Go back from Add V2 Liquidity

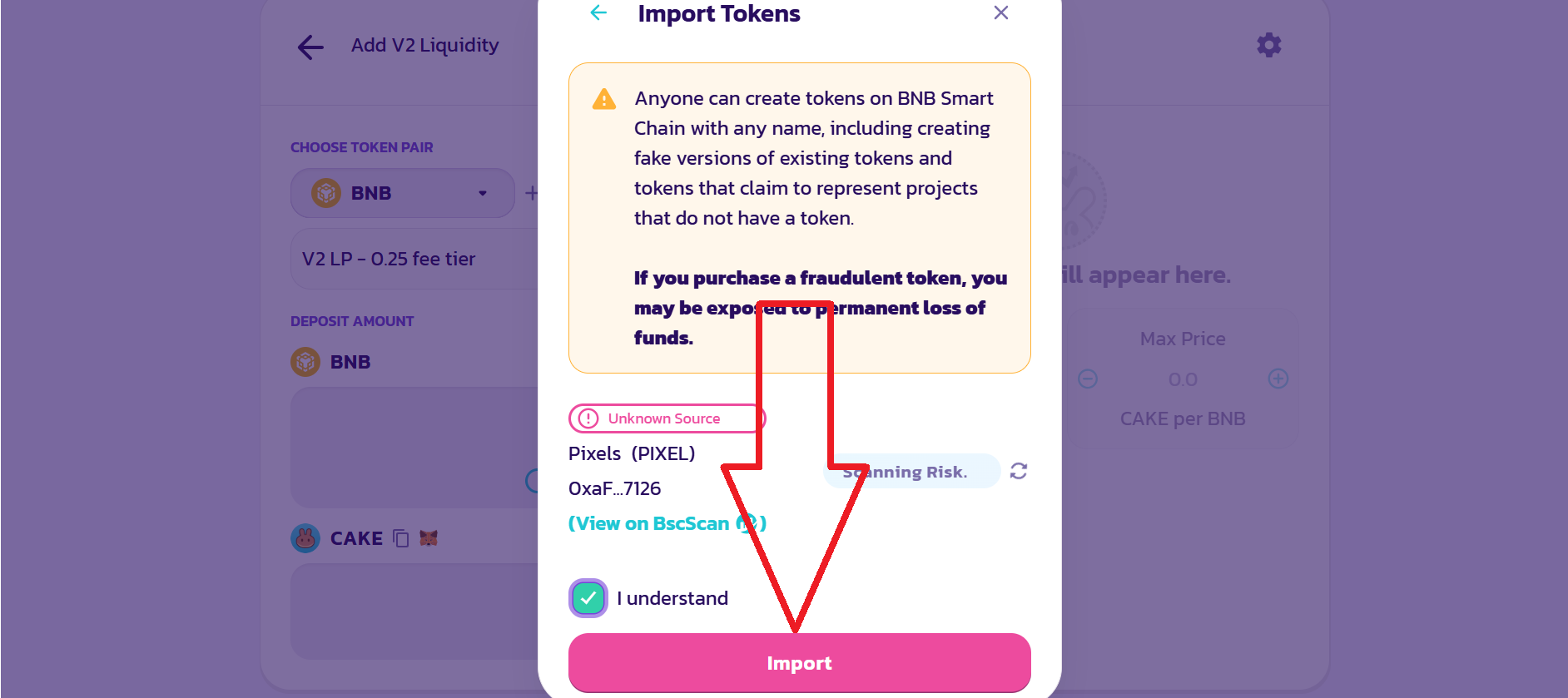[310, 47]
